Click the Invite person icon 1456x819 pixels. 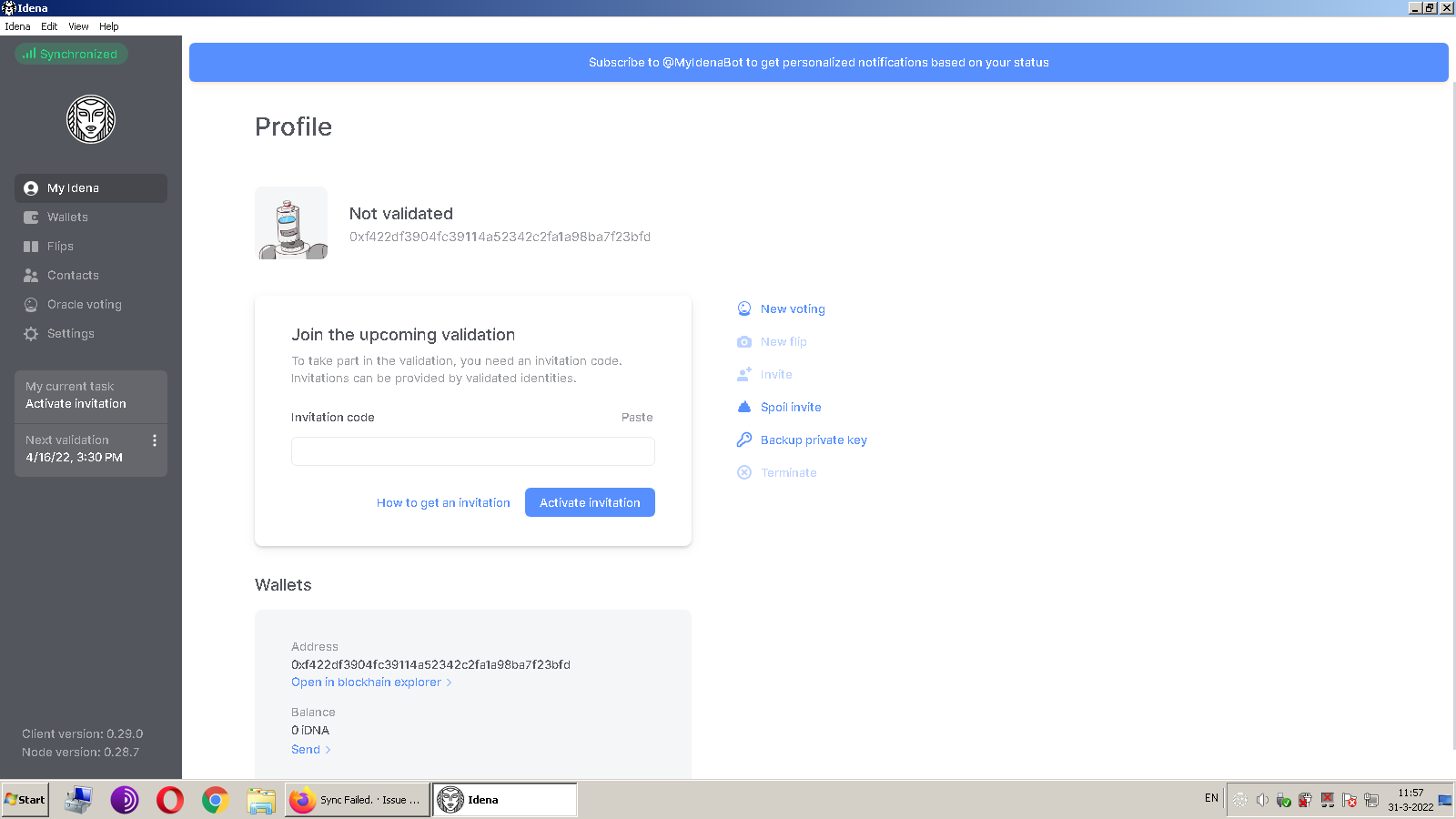(x=744, y=374)
